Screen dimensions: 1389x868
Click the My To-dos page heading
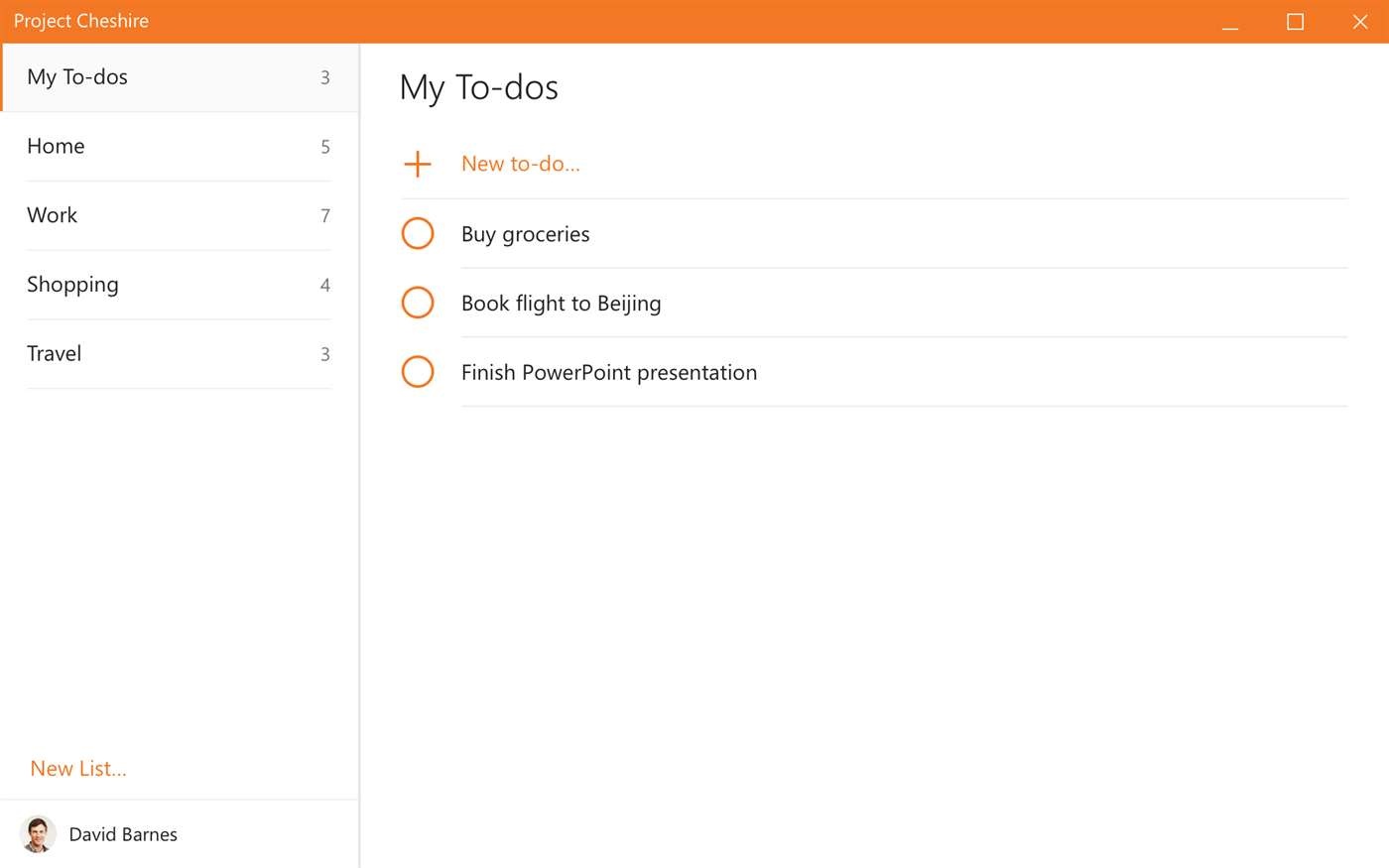click(479, 87)
